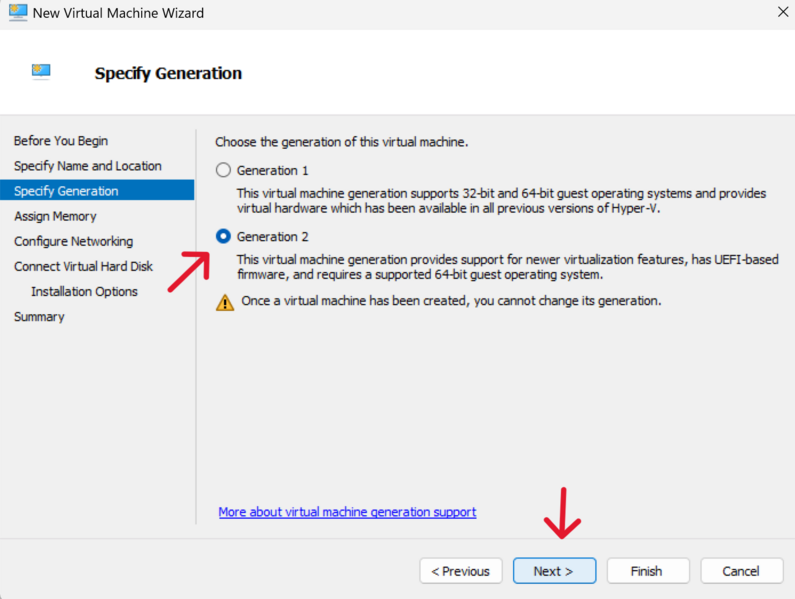The height and width of the screenshot is (599, 795).
Task: Click the Specify Generation page heading
Action: (168, 74)
